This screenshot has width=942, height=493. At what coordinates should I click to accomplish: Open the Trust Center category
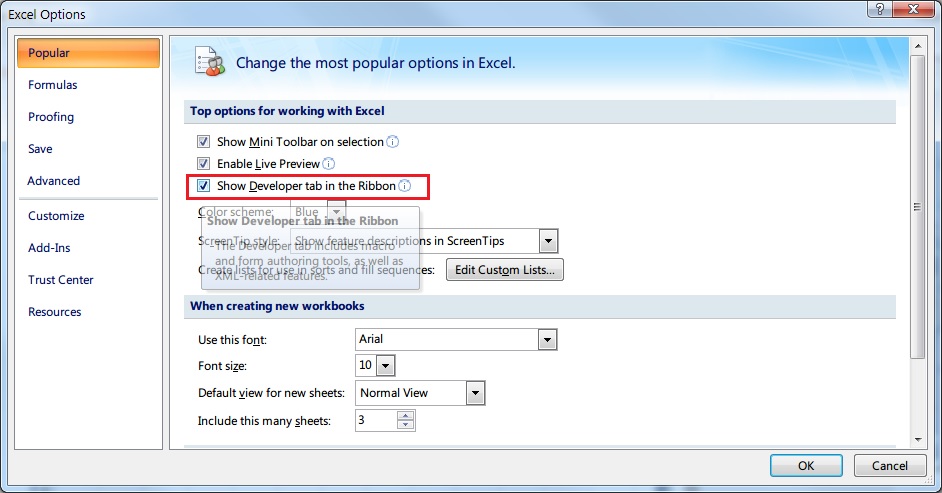pyautogui.click(x=61, y=280)
